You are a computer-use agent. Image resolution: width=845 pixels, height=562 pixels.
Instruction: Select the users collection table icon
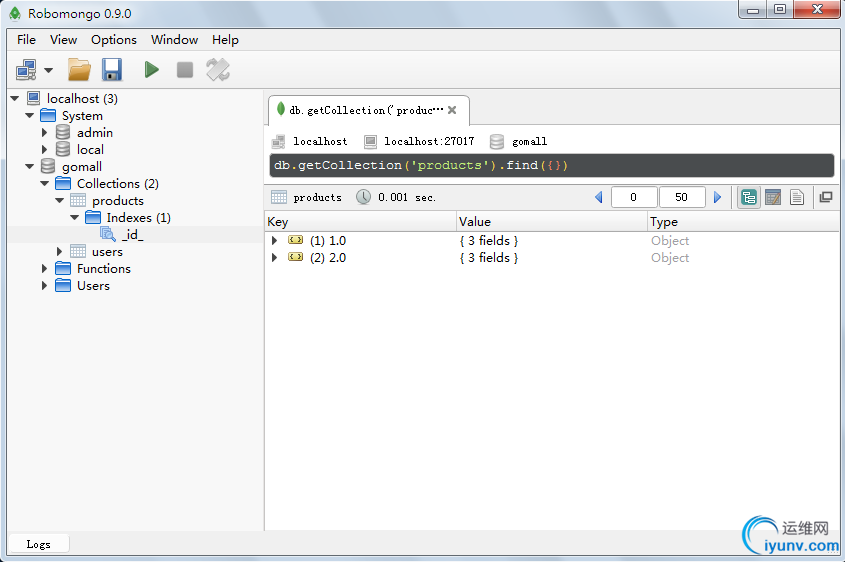78,252
